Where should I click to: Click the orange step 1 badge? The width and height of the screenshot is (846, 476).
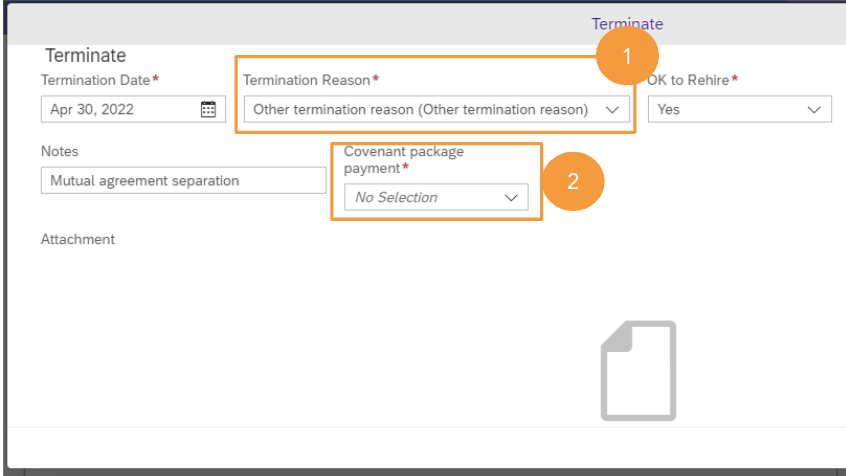[x=627, y=57]
